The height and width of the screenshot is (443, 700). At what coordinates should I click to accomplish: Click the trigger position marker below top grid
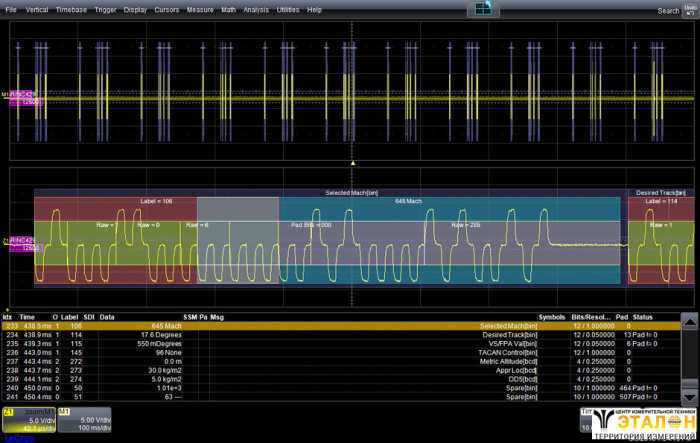tap(352, 161)
